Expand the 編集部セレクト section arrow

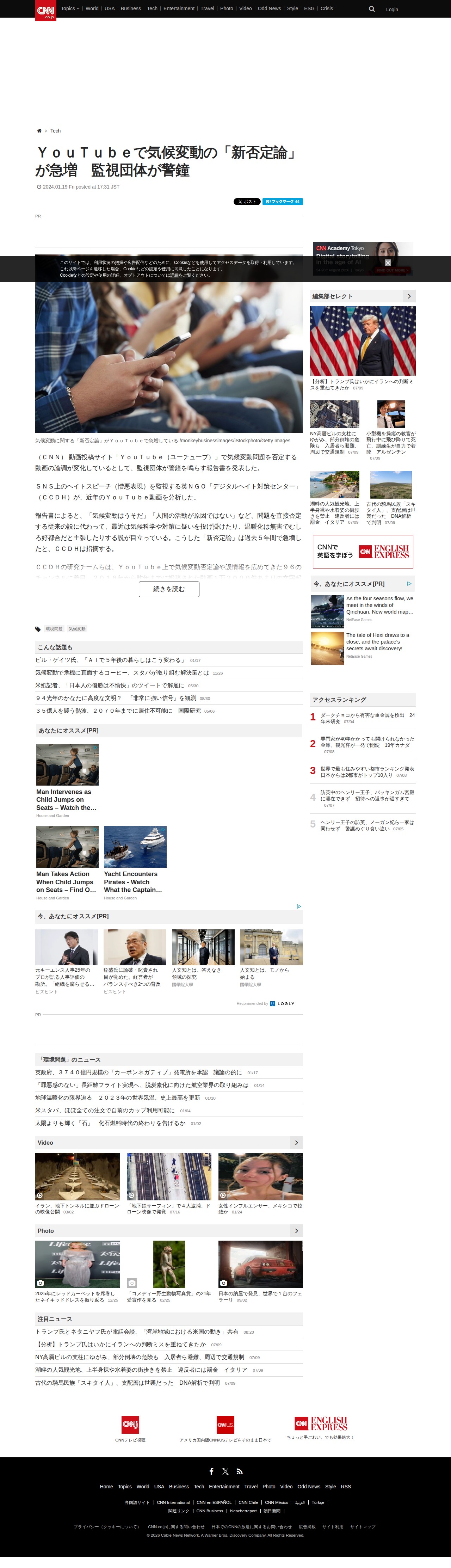pyautogui.click(x=409, y=296)
